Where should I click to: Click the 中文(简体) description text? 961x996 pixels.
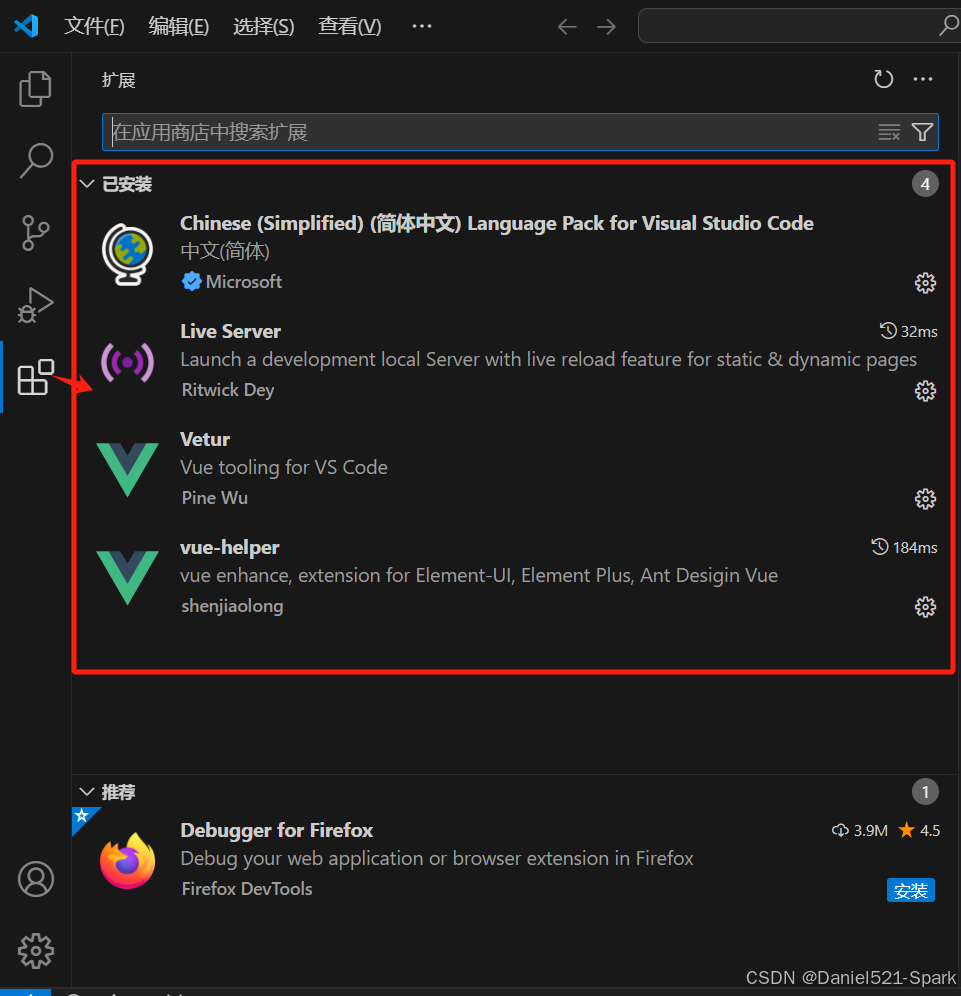[x=225, y=252]
